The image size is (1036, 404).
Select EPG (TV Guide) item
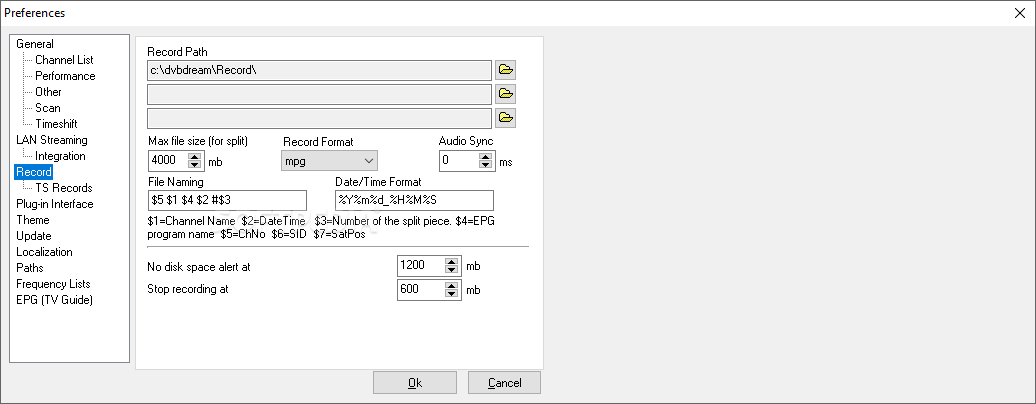[54, 300]
